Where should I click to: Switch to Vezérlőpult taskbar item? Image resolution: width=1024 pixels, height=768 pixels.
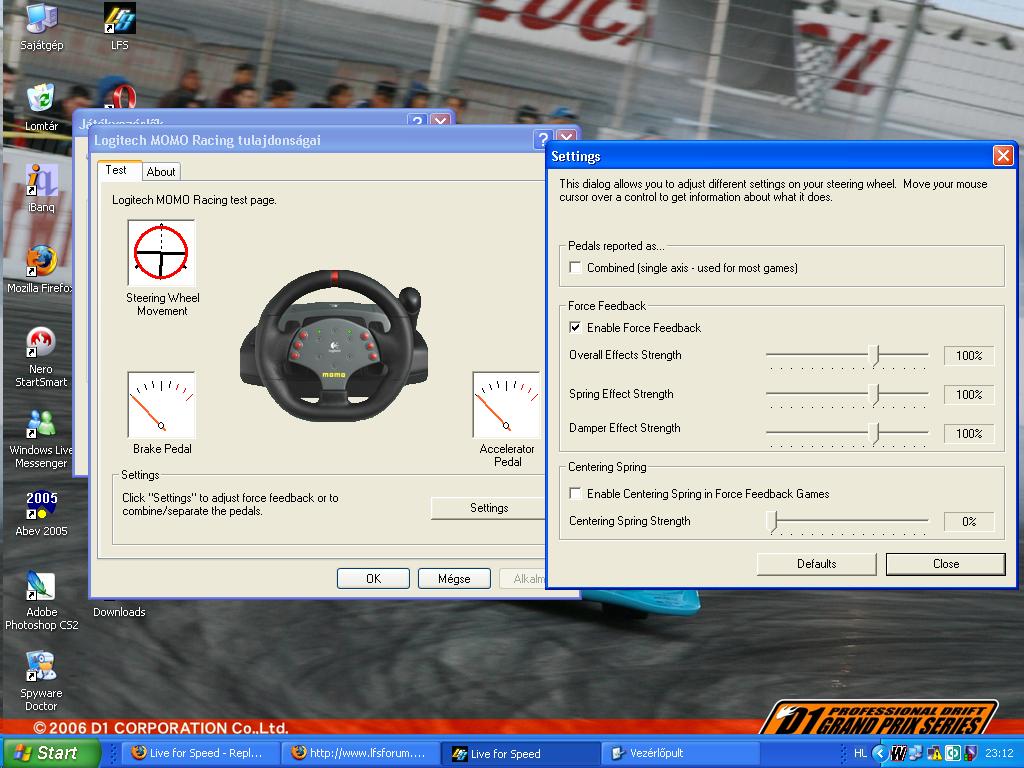click(x=680, y=753)
